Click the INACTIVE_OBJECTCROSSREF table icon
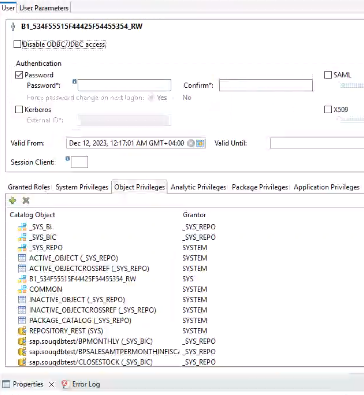The image size is (364, 395). 22,310
